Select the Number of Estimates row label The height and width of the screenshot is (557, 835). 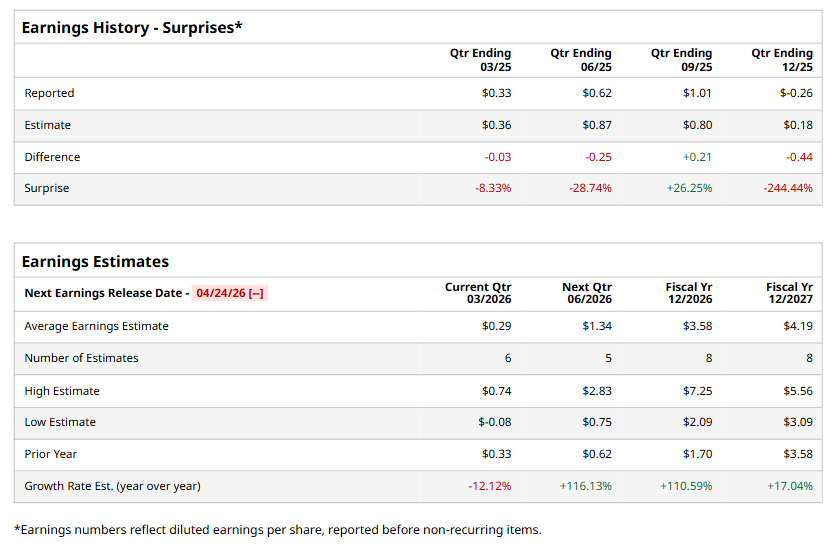[x=81, y=358]
